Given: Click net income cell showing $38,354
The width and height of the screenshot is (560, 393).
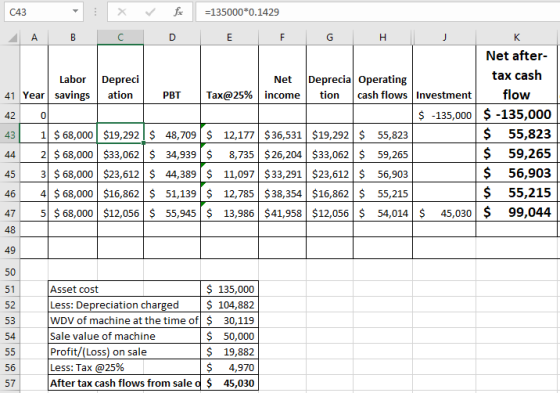Looking at the screenshot, I should point(282,193).
